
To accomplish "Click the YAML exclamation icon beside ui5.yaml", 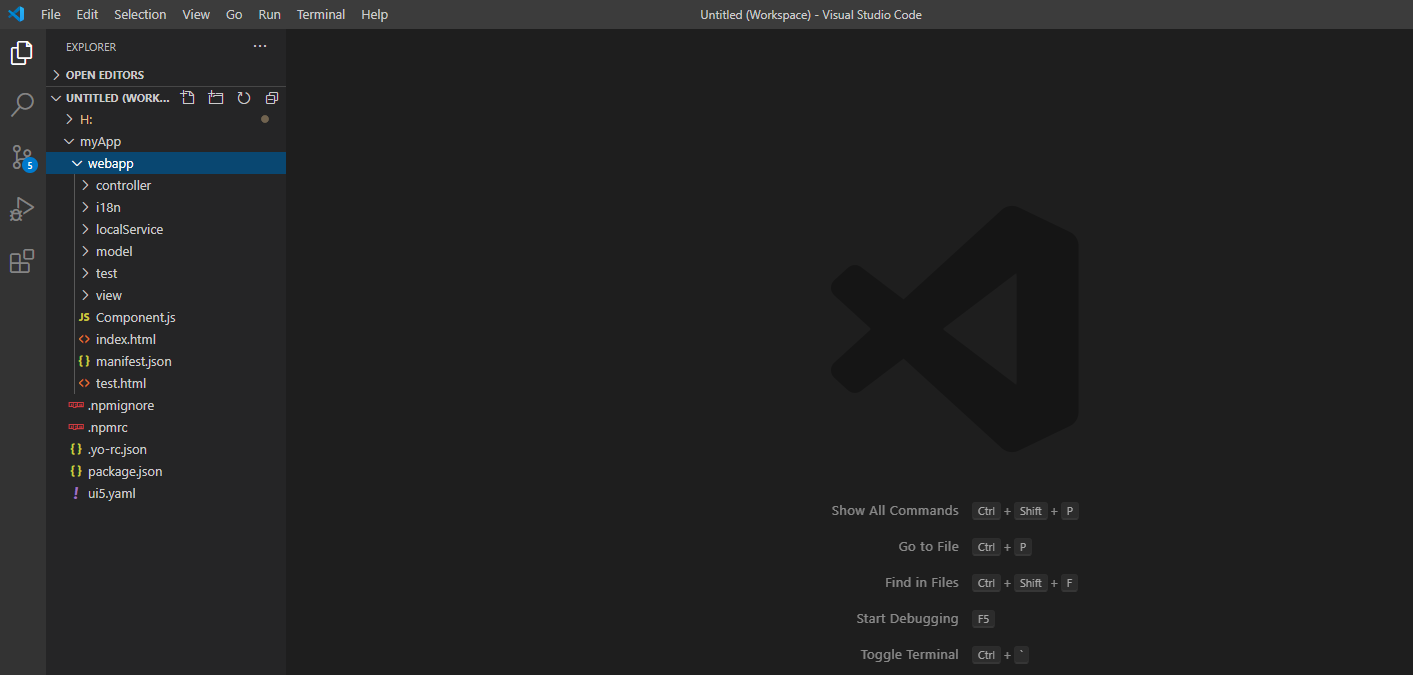I will pos(76,493).
